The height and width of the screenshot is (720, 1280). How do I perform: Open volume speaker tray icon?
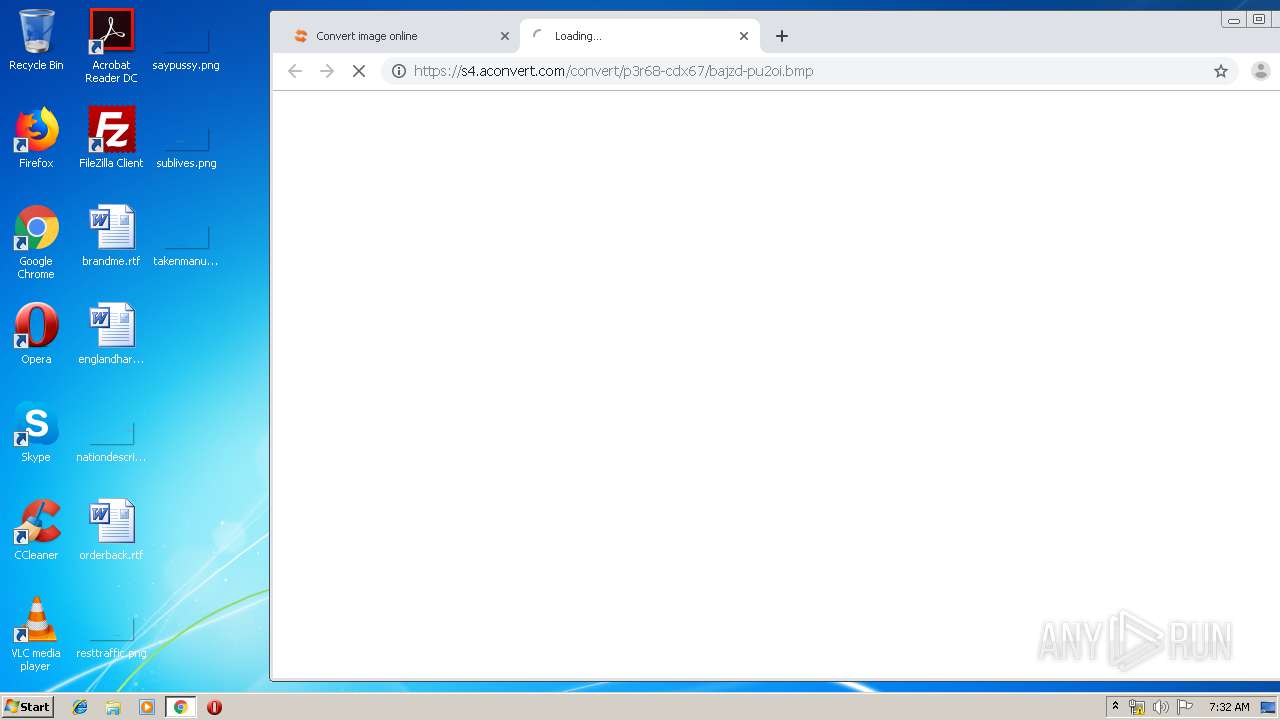pyautogui.click(x=1161, y=707)
